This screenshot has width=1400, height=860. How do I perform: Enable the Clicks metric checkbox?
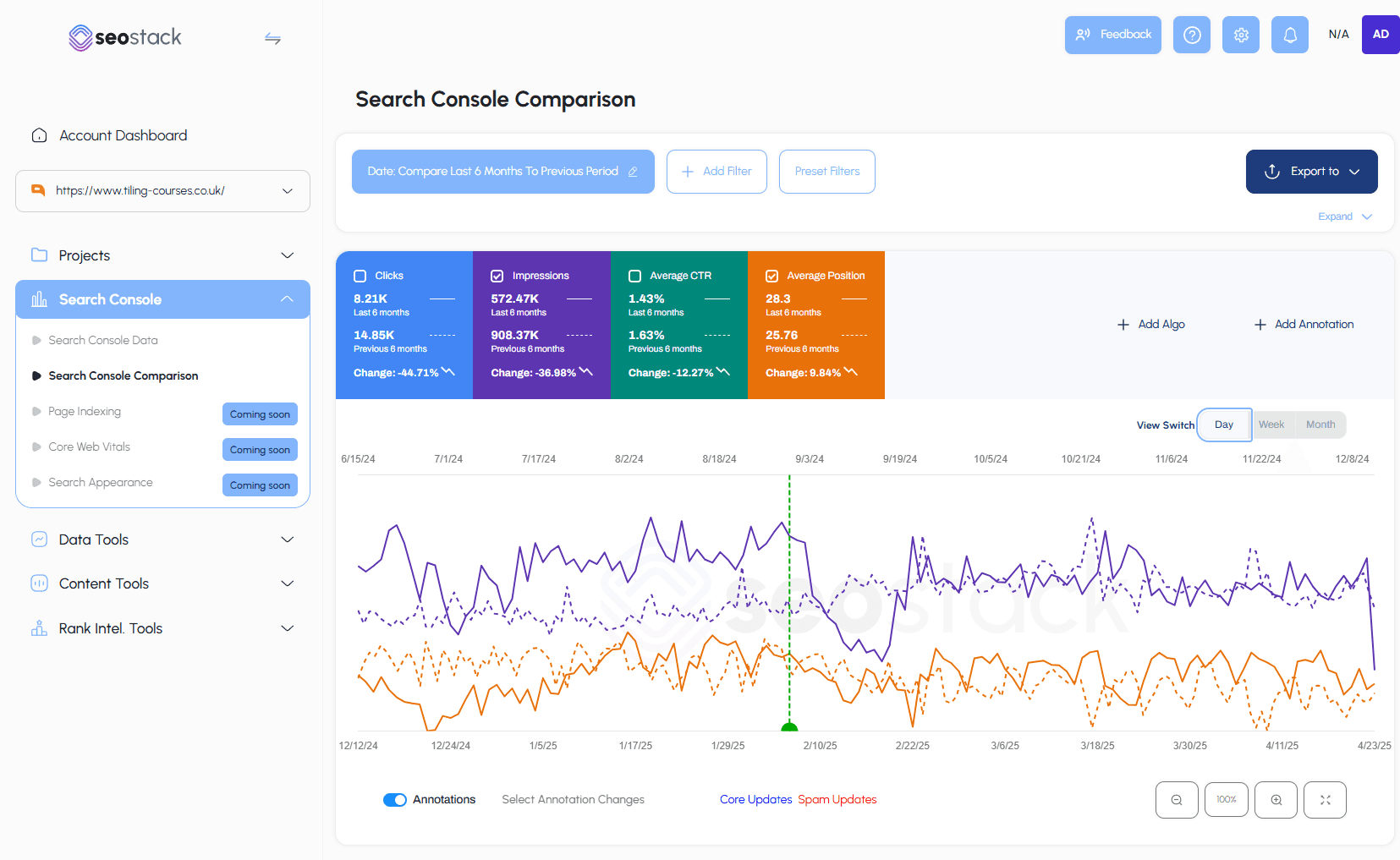(360, 275)
